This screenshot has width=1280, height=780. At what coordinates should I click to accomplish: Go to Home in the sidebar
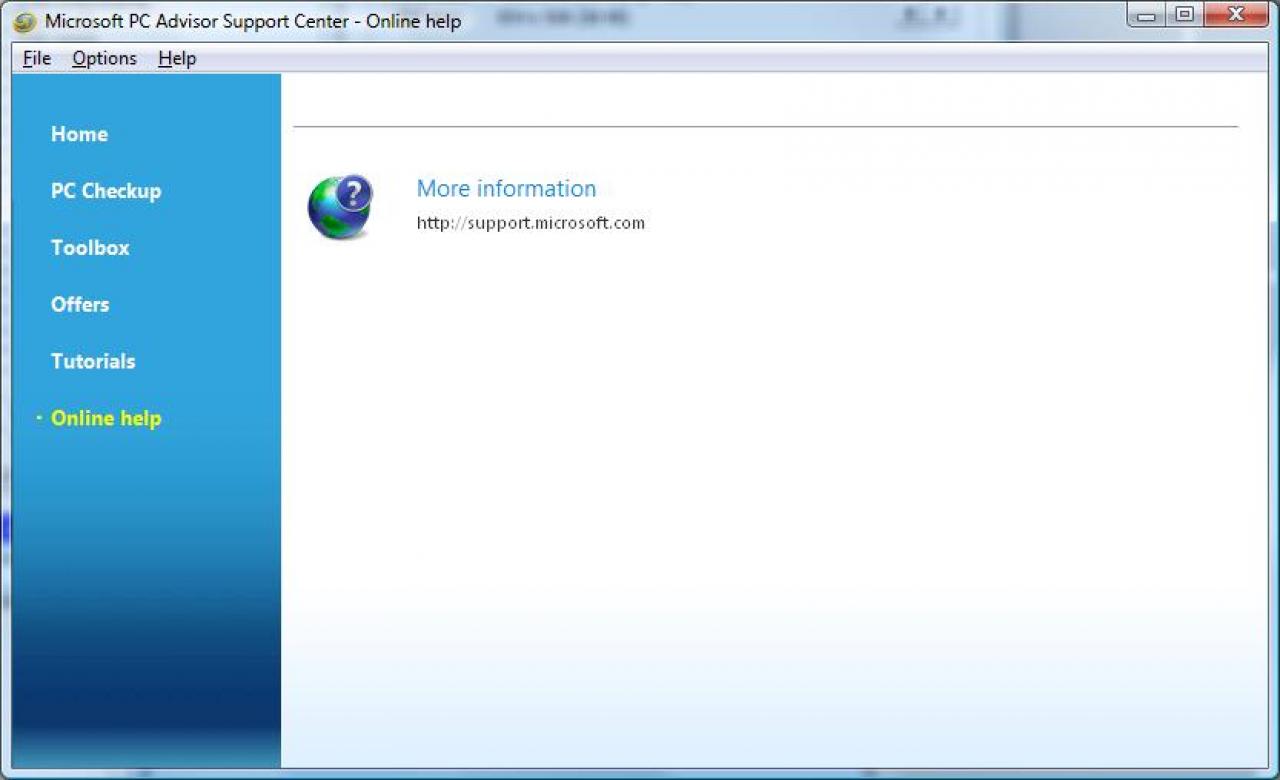tap(79, 134)
